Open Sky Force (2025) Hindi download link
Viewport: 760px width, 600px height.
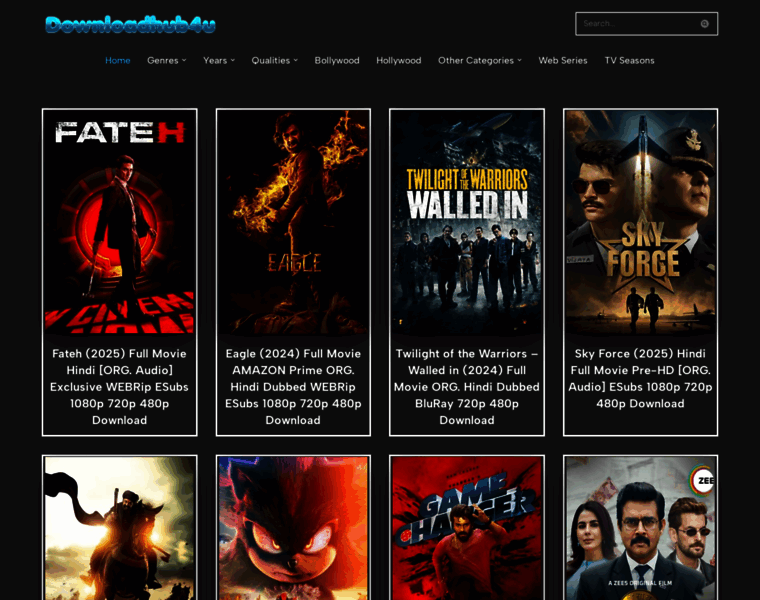[x=640, y=379]
